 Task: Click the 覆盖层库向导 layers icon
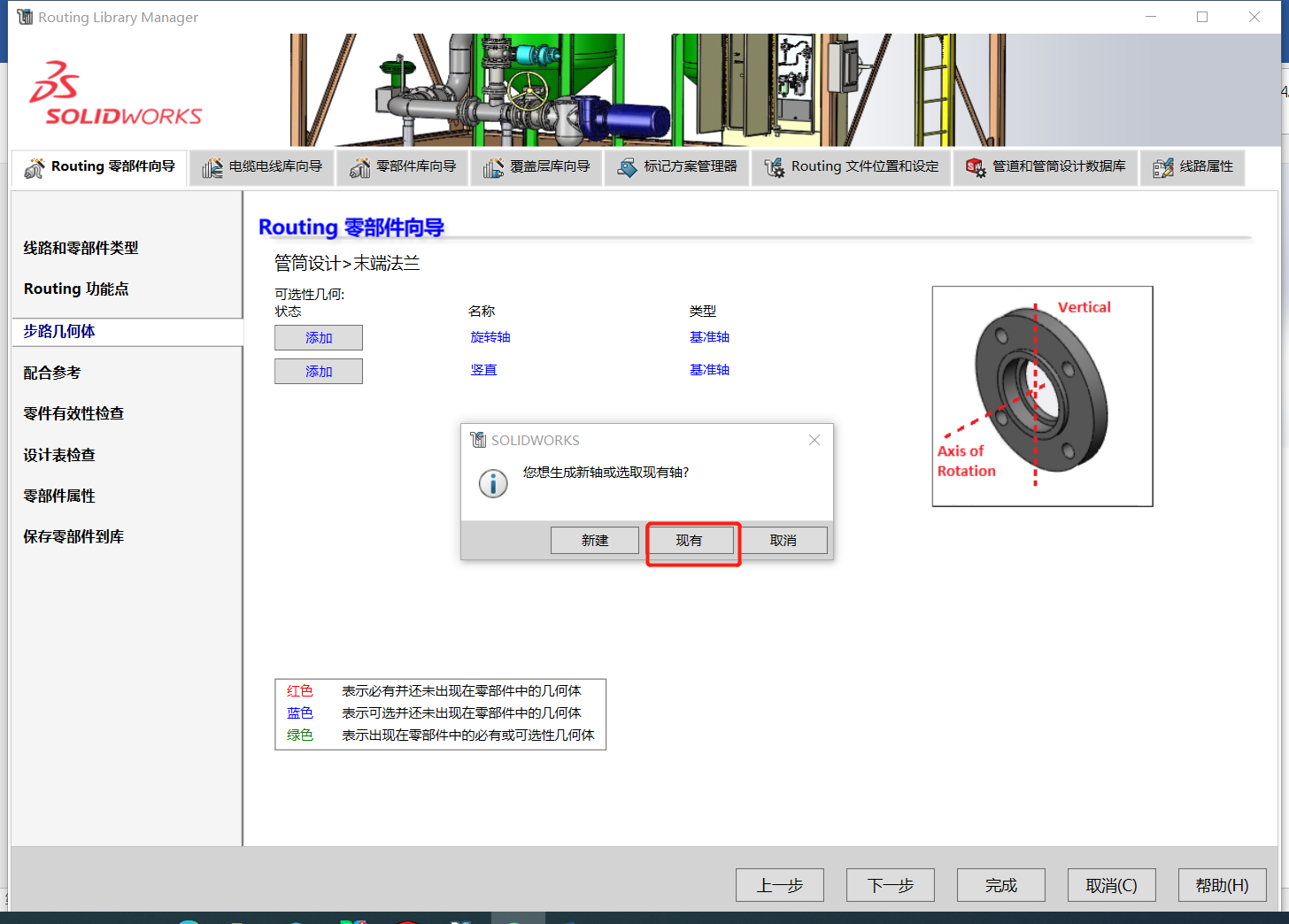click(x=494, y=167)
